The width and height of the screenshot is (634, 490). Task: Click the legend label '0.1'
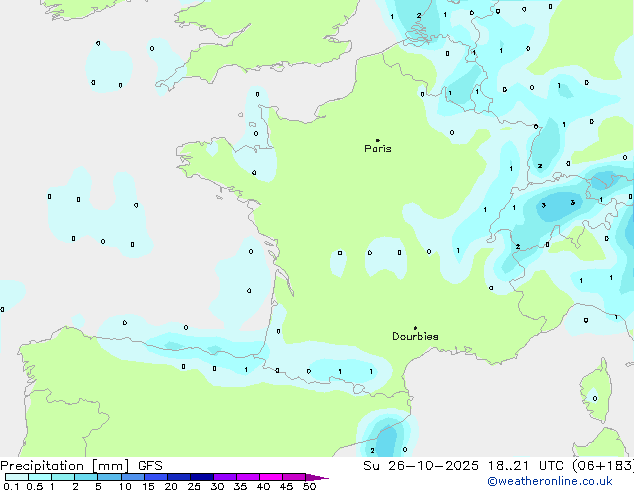[11, 486]
